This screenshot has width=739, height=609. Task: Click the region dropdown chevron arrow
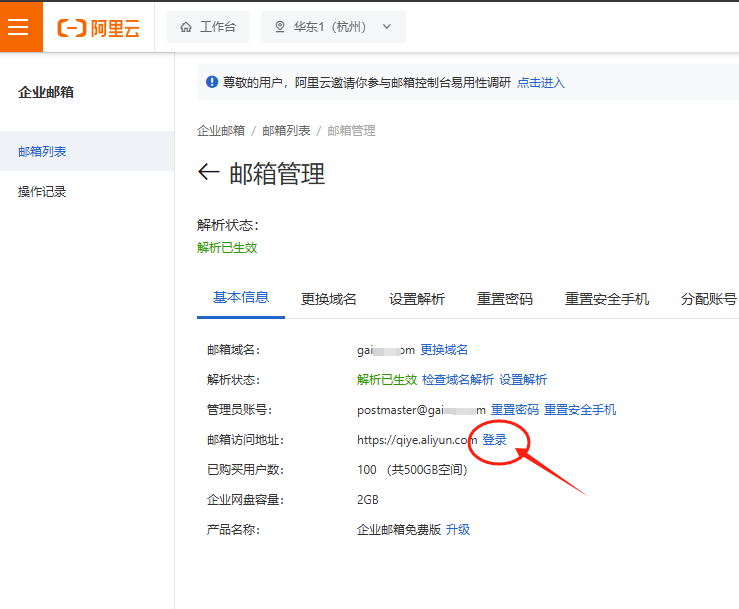pyautogui.click(x=387, y=27)
